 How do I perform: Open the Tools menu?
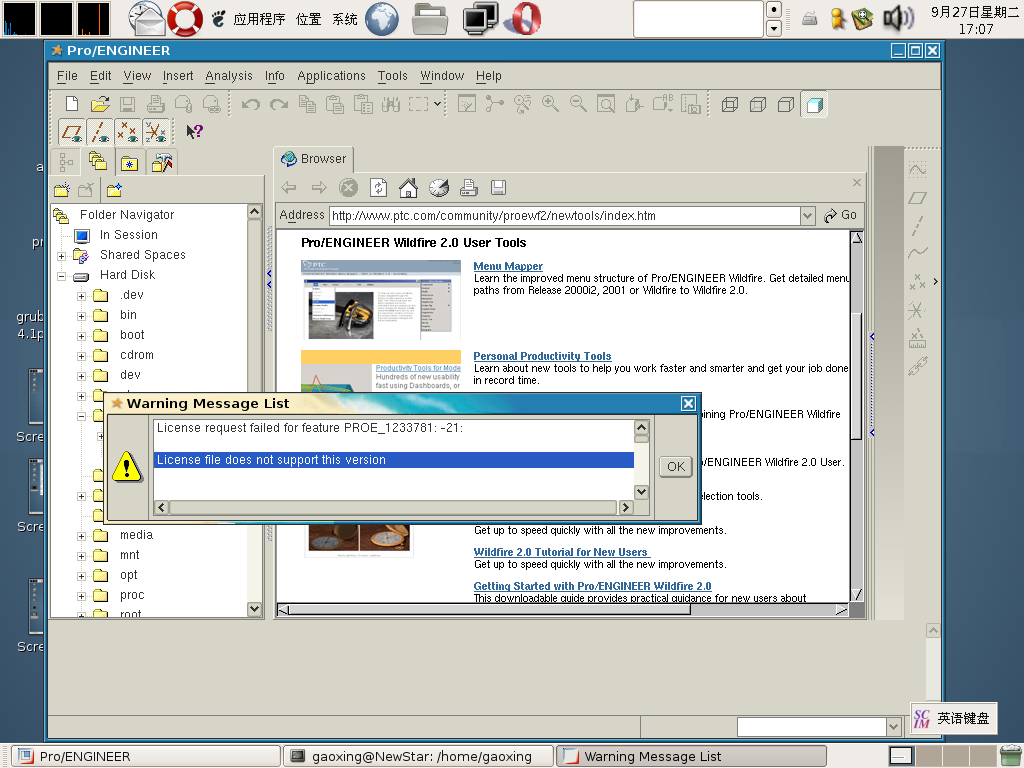pyautogui.click(x=392, y=76)
